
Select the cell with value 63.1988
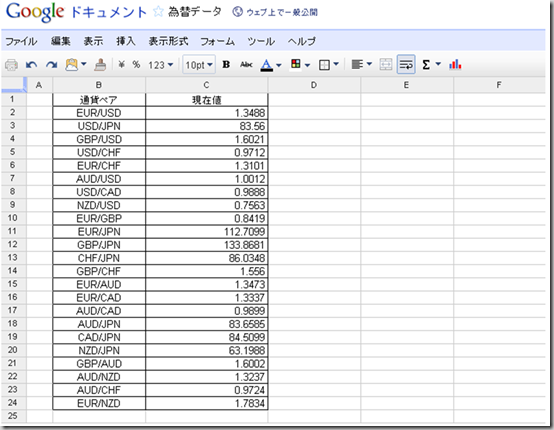[207, 351]
